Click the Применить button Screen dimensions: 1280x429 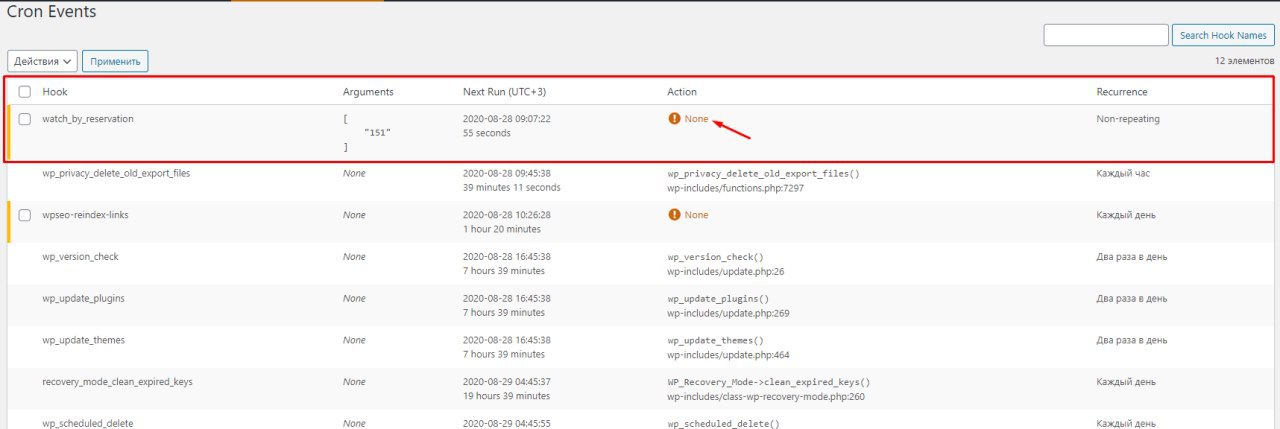pos(115,61)
